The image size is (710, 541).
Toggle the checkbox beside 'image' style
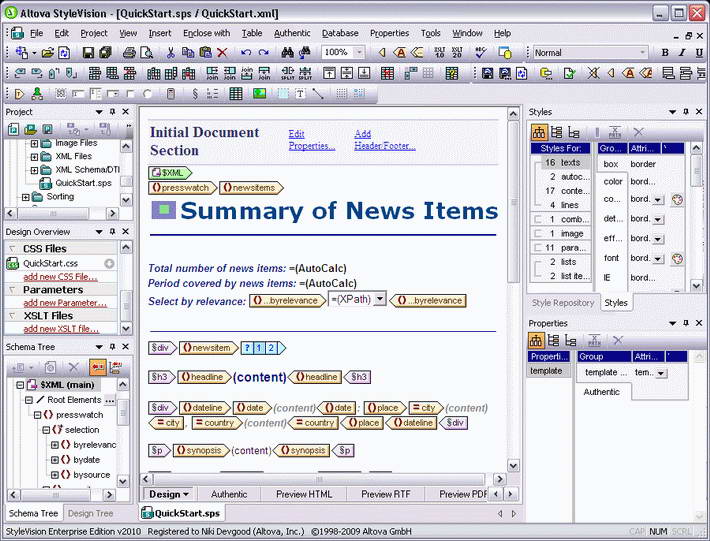tap(538, 234)
